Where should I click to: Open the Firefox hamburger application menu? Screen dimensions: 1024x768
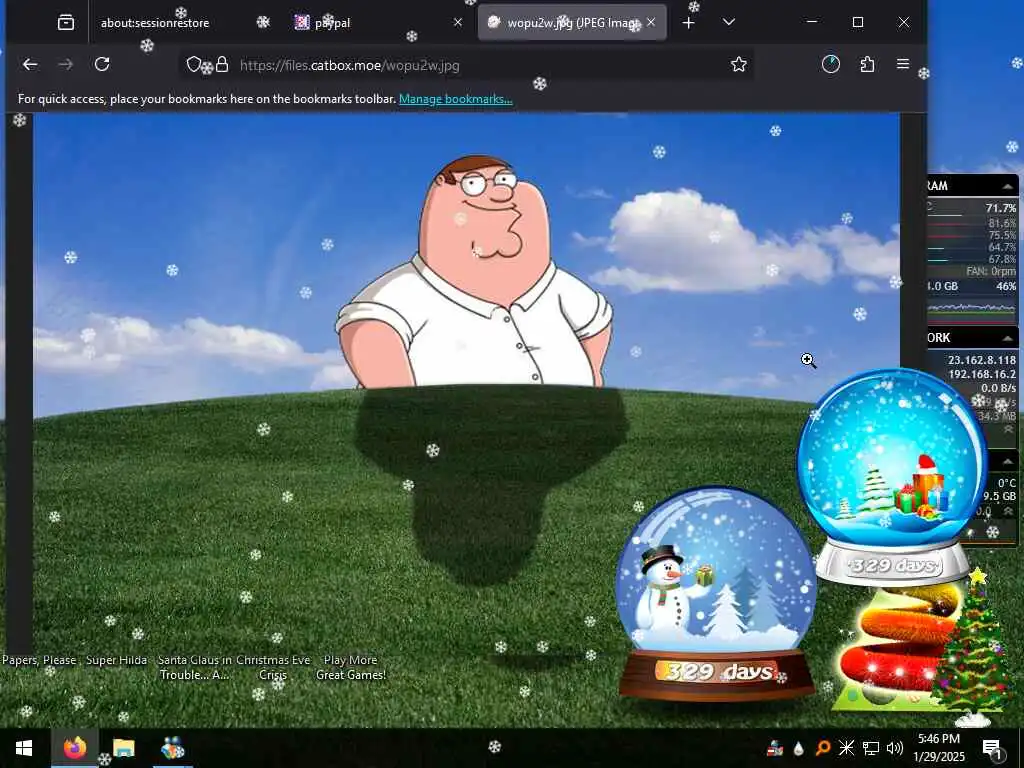point(903,64)
